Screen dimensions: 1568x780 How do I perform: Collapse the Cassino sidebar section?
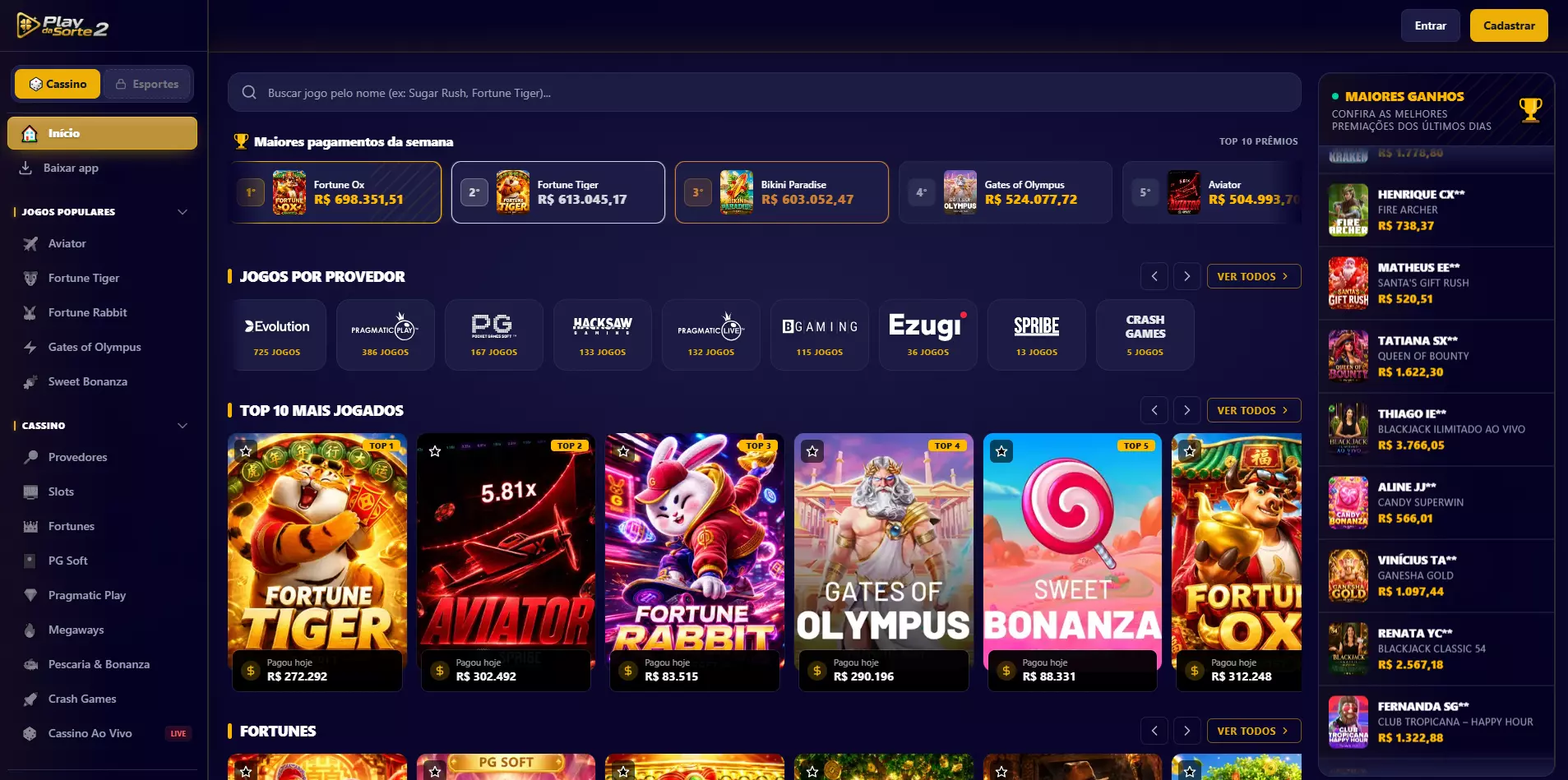[183, 426]
